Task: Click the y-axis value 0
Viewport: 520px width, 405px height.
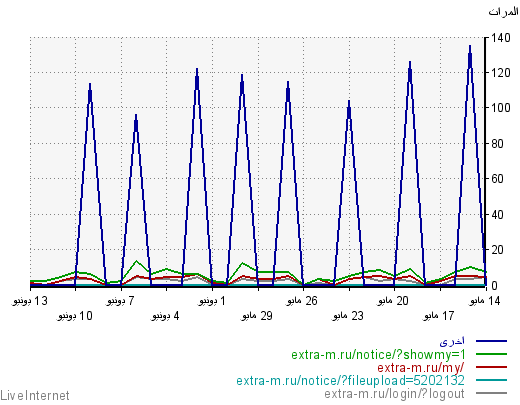Action: [x=494, y=286]
